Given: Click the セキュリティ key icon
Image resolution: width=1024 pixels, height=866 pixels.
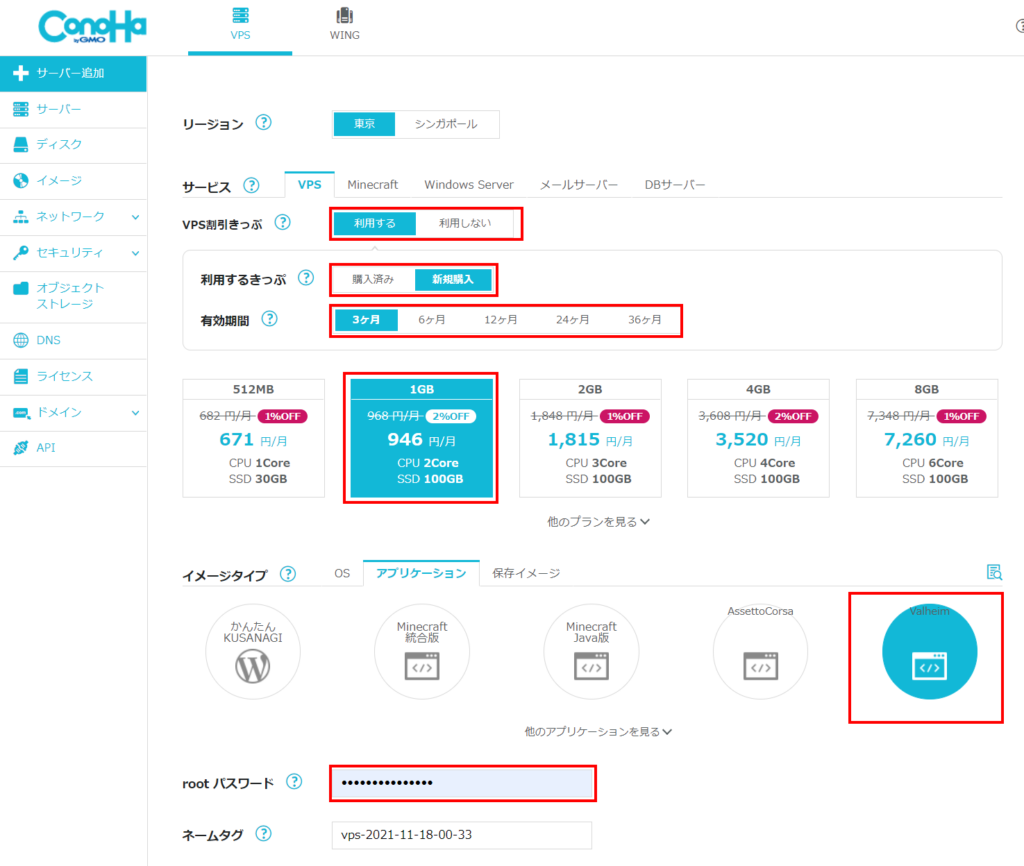Looking at the screenshot, I should pos(21,253).
